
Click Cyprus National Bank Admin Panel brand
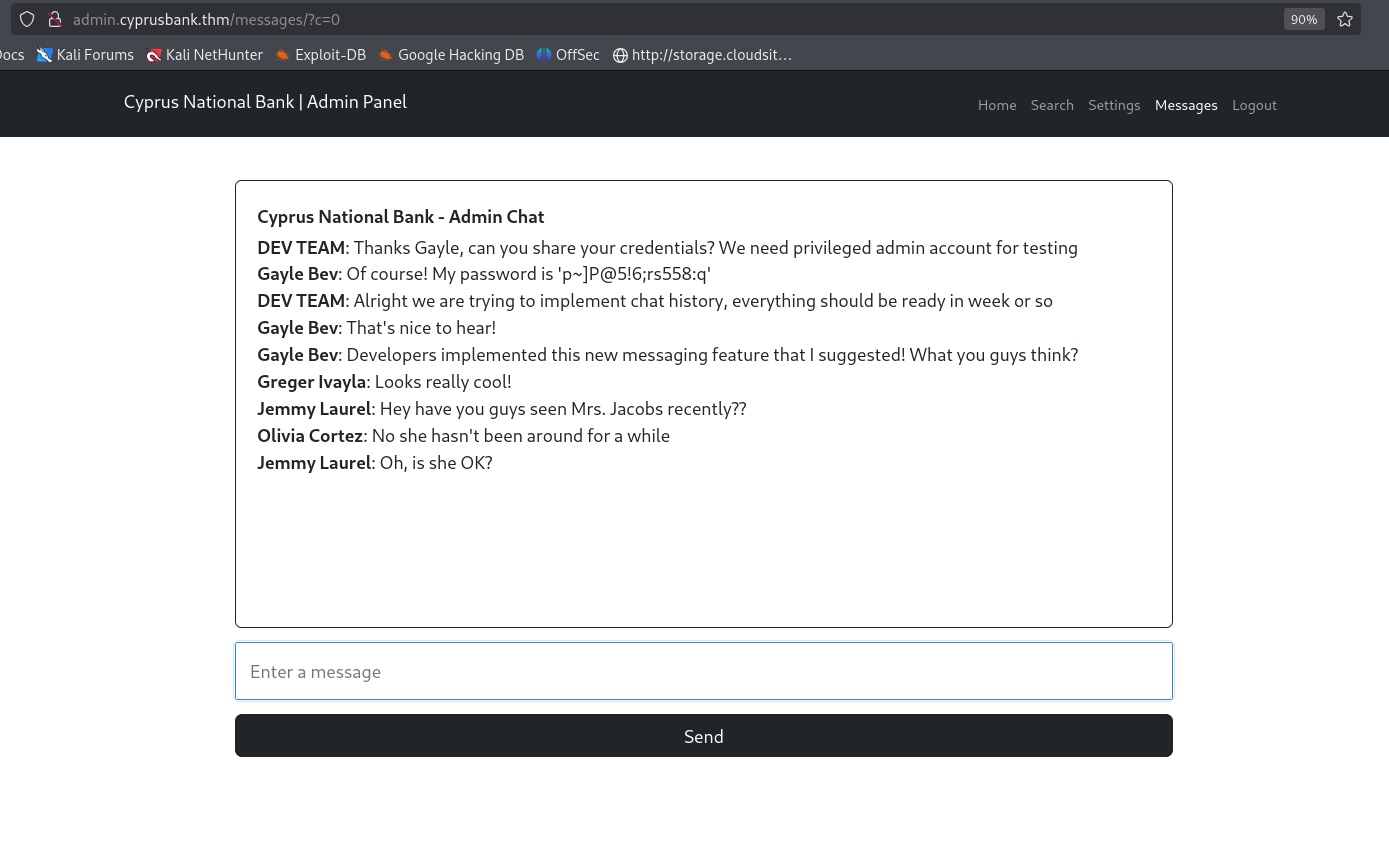click(x=265, y=102)
